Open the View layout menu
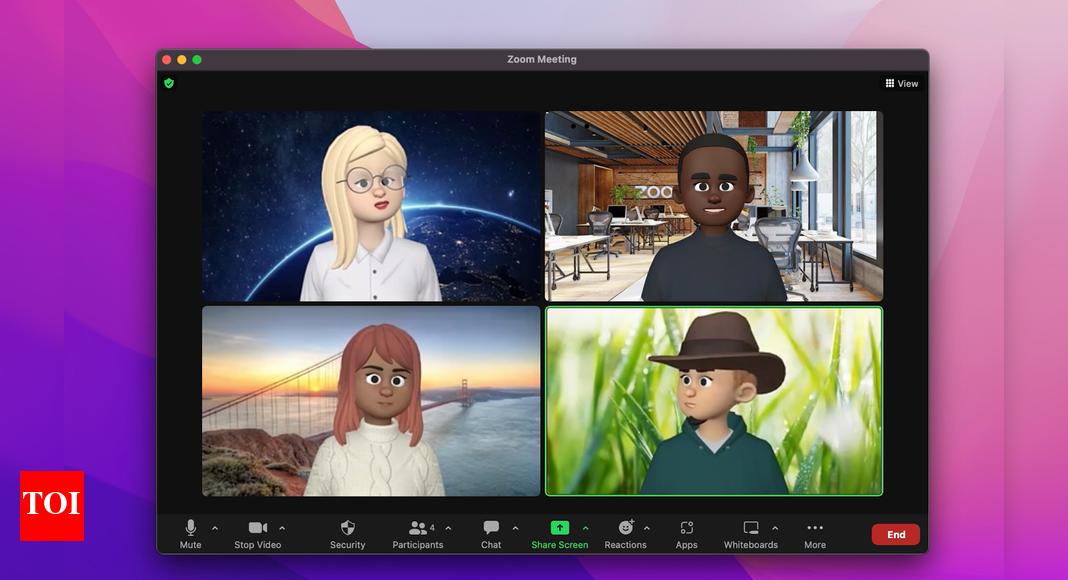 point(901,83)
